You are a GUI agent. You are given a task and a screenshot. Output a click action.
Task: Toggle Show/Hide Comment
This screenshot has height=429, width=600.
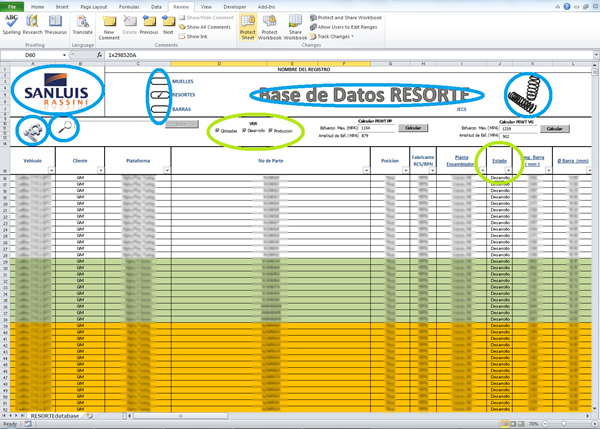coord(206,18)
